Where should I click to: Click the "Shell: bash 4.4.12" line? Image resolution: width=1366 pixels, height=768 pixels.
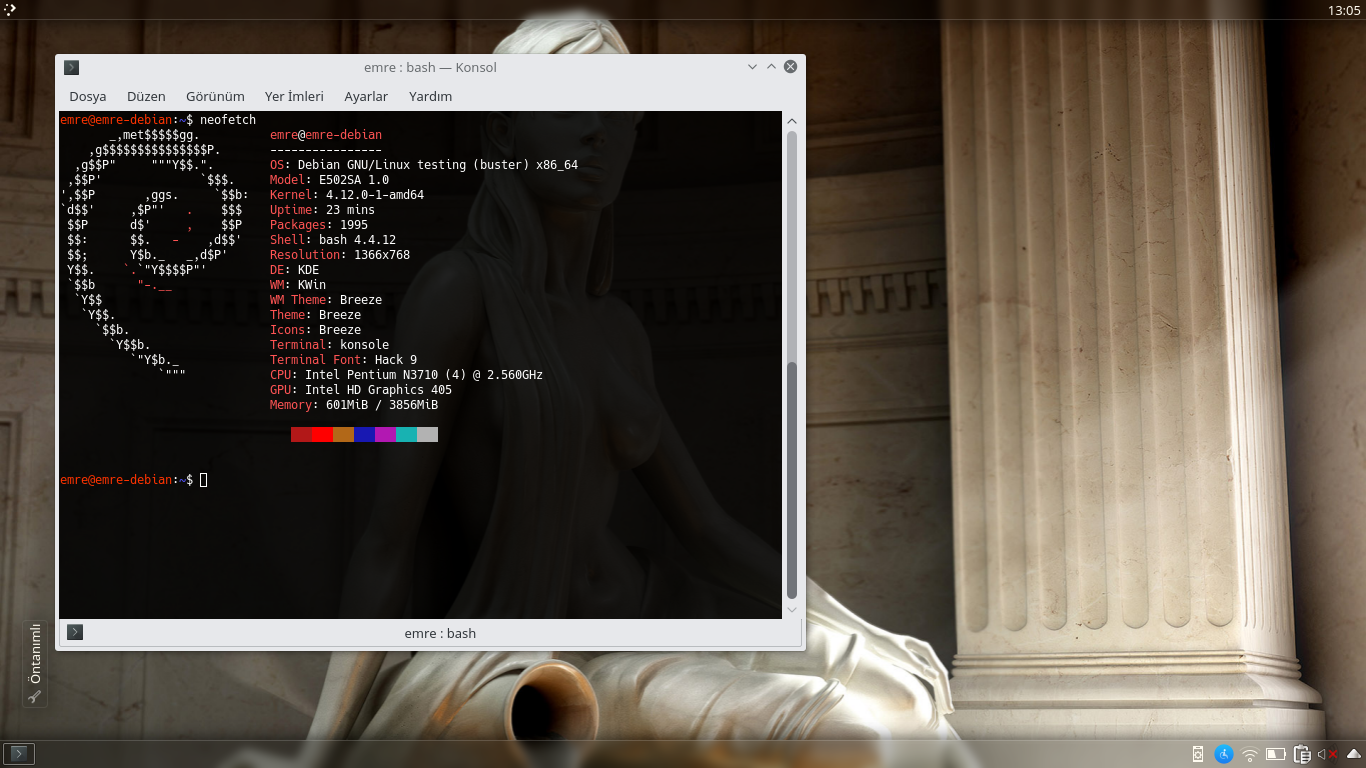coord(333,240)
